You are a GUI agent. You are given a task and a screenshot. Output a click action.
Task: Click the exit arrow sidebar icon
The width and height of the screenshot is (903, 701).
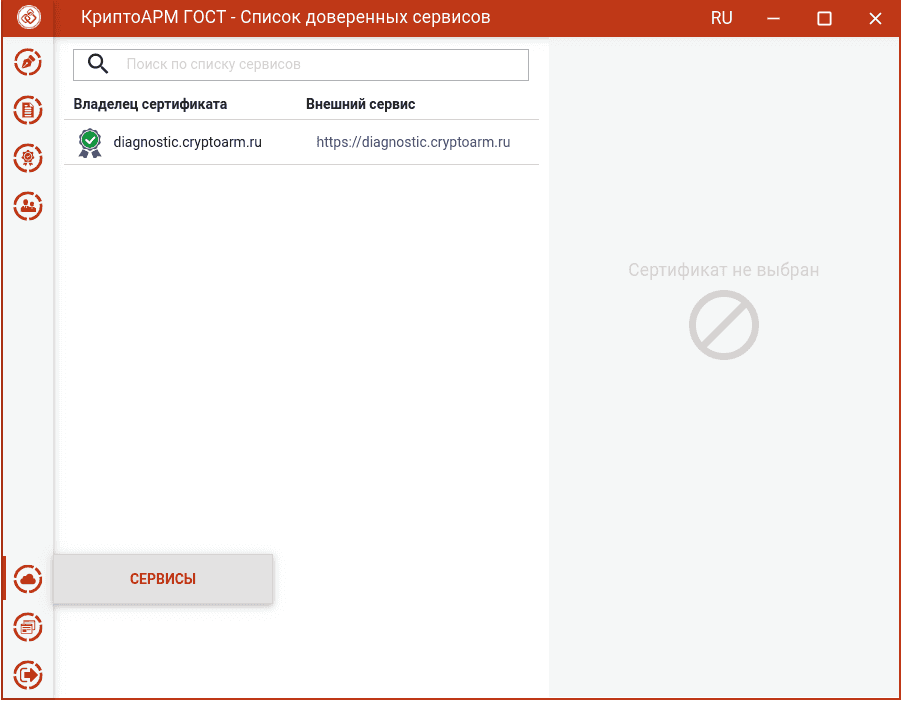[x=28, y=674]
